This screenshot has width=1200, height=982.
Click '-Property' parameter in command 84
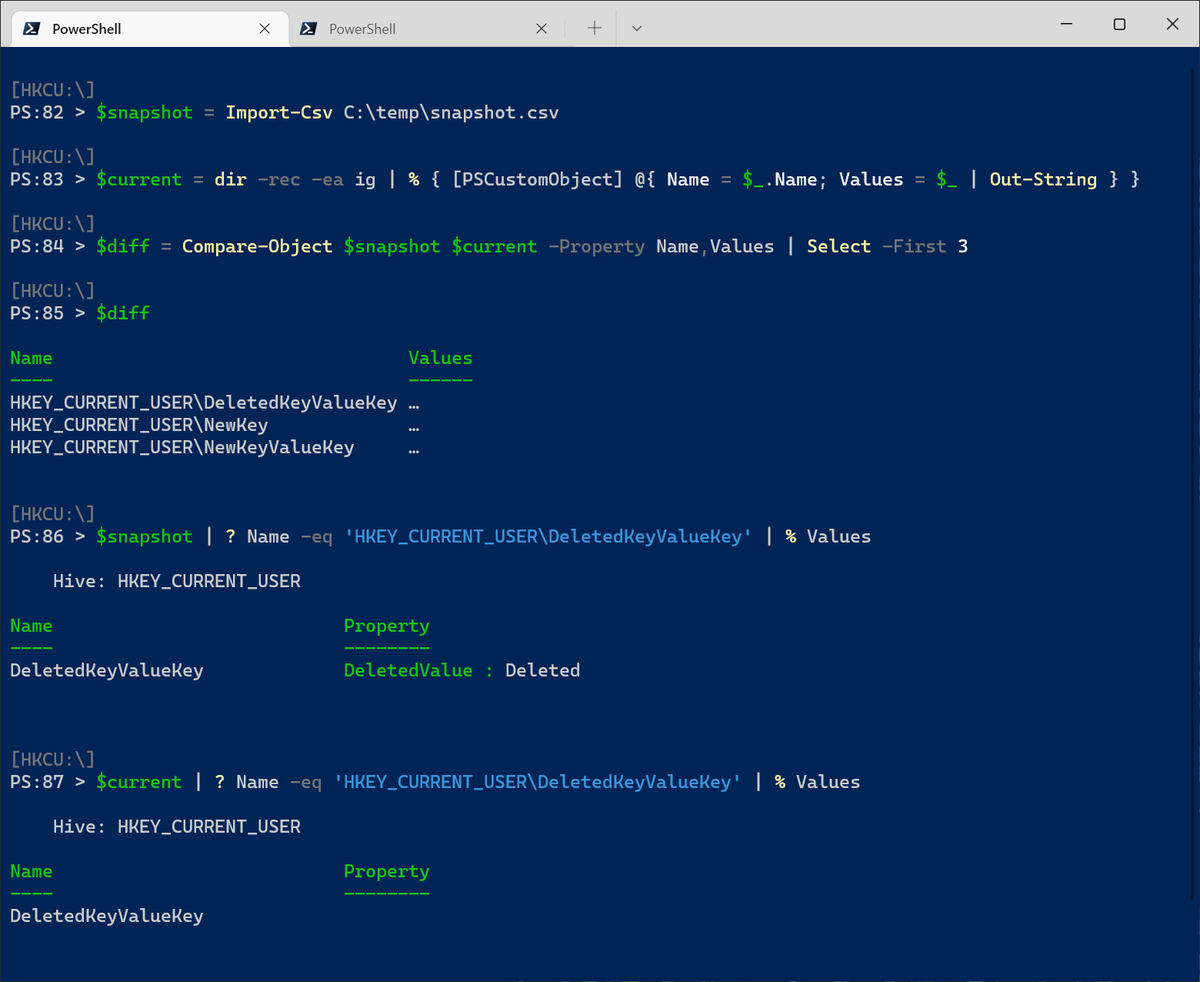(597, 246)
